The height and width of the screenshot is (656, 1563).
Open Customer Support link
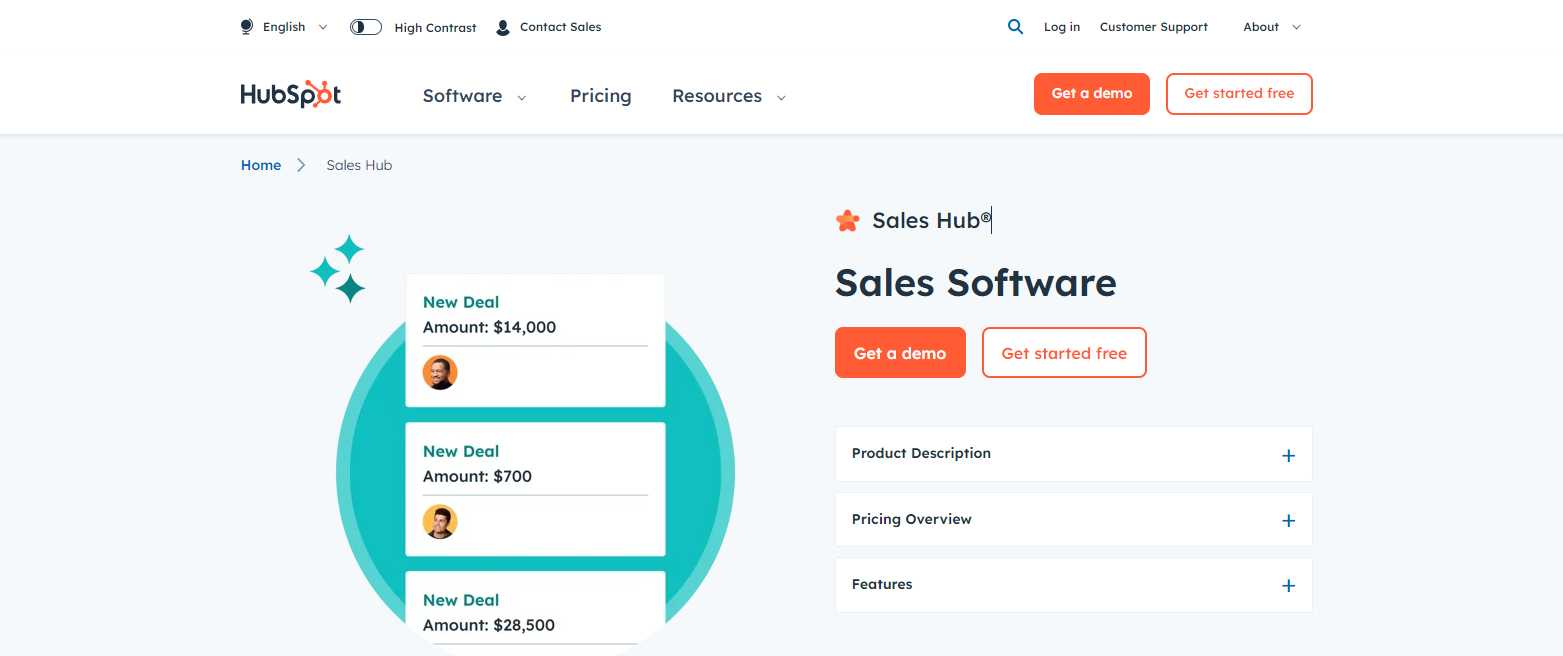click(1154, 27)
